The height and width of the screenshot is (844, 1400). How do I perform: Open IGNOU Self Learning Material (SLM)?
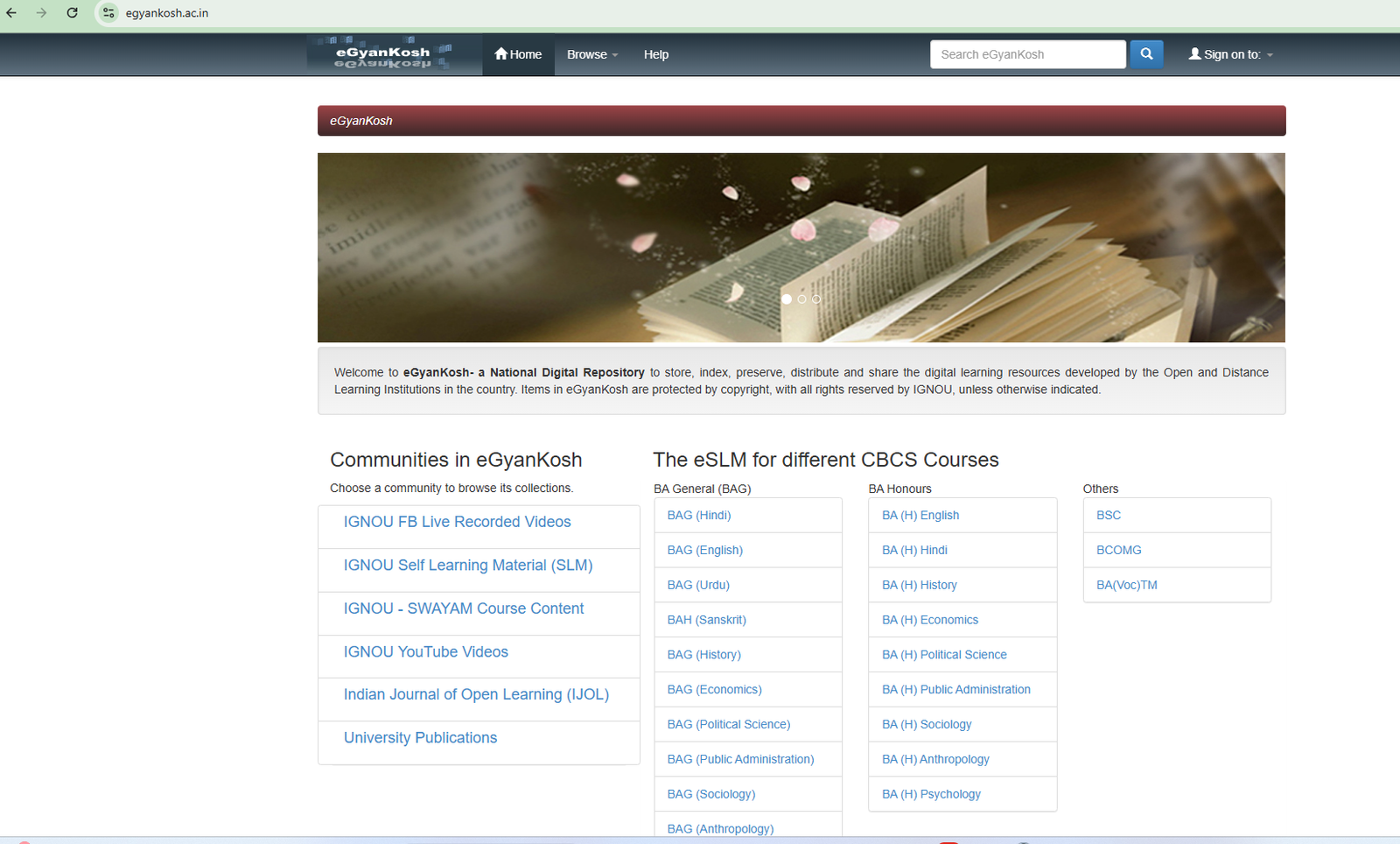[468, 565]
